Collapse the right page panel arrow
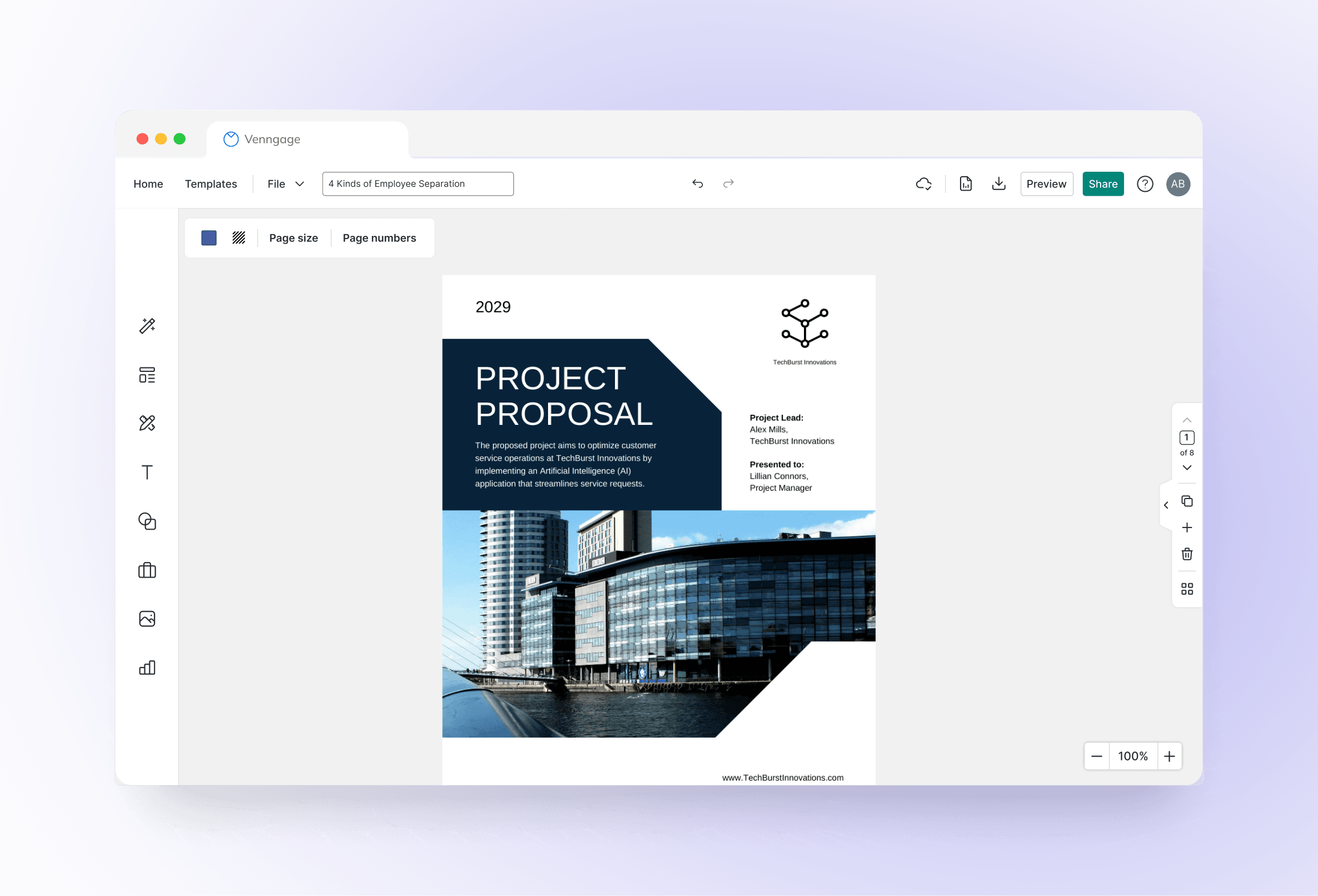This screenshot has width=1318, height=896. coord(1166,505)
